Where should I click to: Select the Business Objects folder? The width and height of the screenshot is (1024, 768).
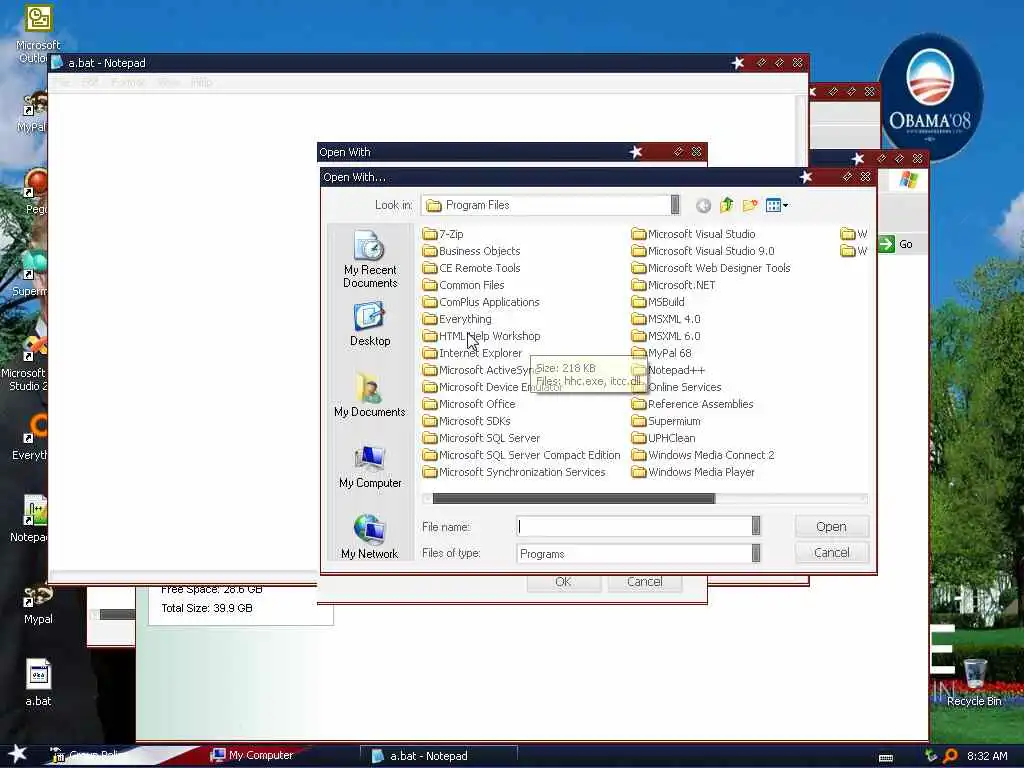[x=472, y=251]
